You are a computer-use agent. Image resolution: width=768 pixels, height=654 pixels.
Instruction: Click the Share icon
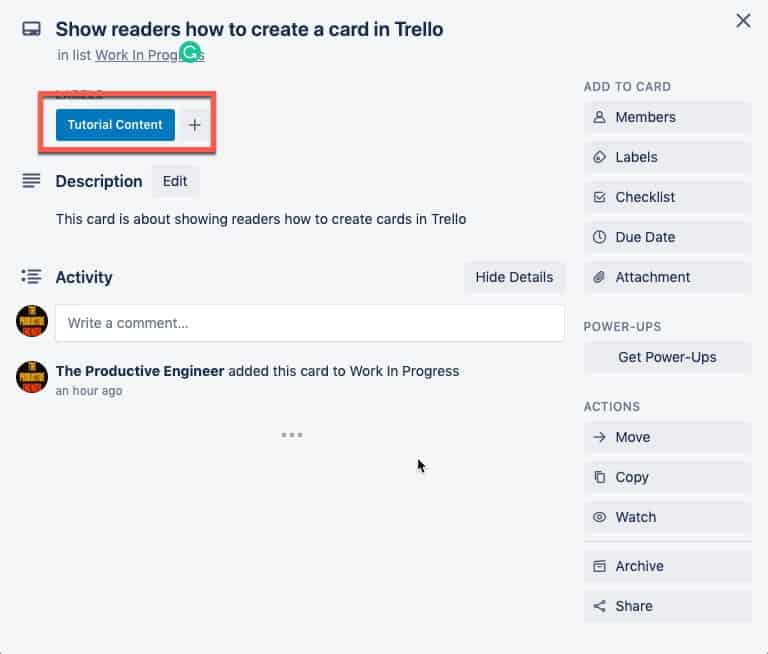coord(599,606)
